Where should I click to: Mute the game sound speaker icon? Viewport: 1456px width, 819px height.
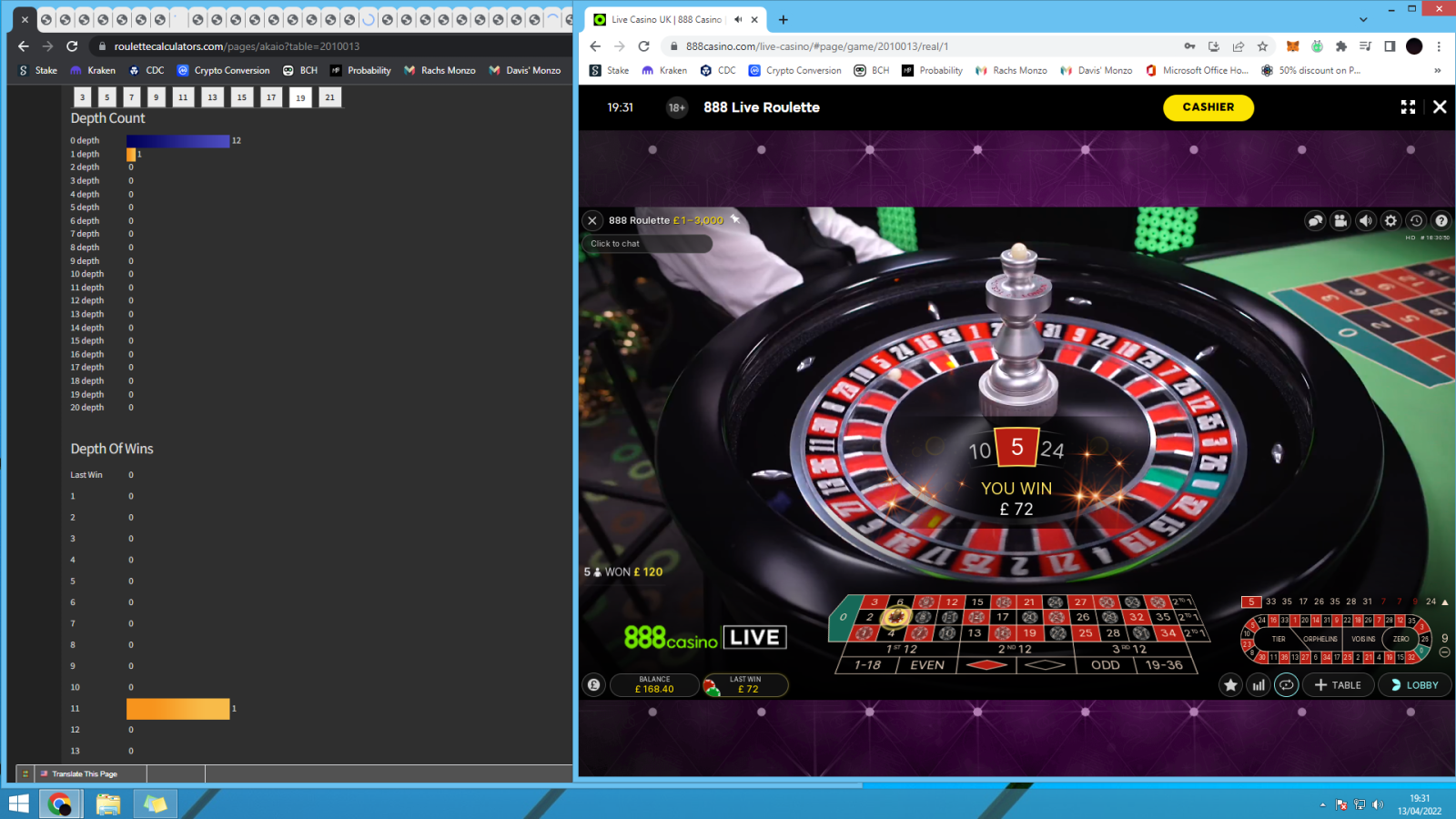(1366, 220)
